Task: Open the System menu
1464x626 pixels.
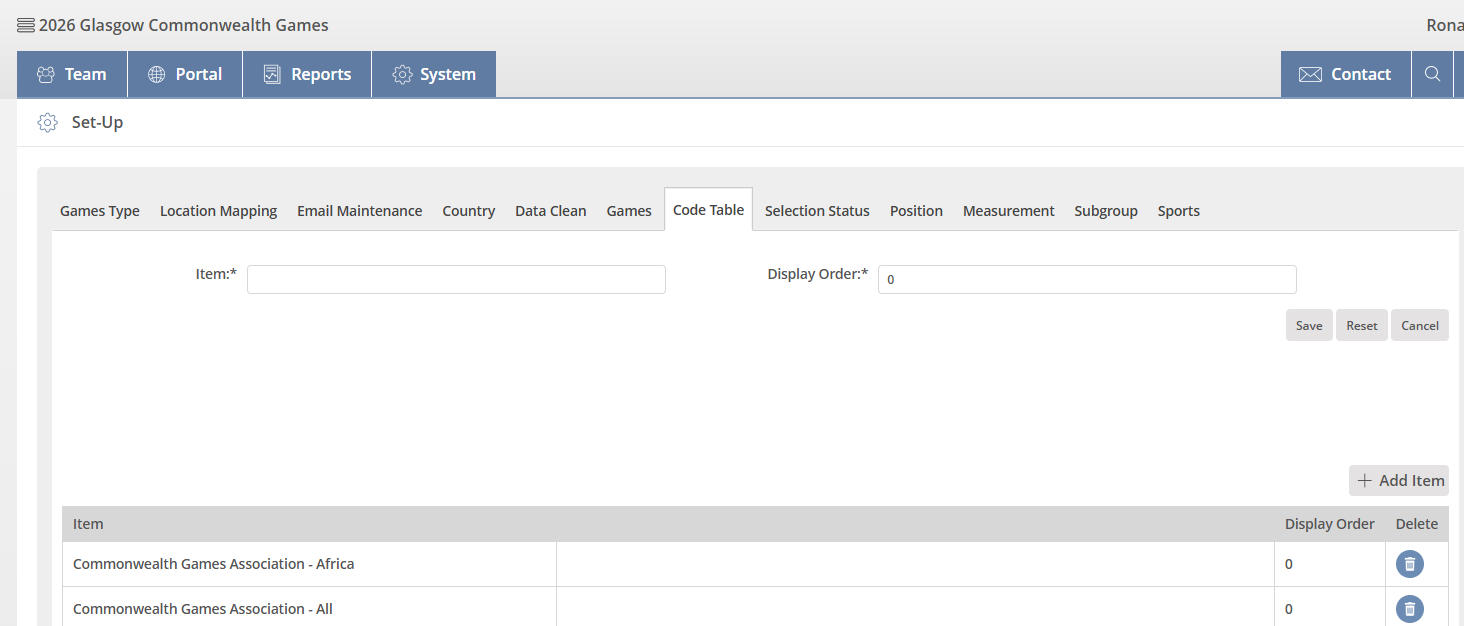Action: point(434,74)
